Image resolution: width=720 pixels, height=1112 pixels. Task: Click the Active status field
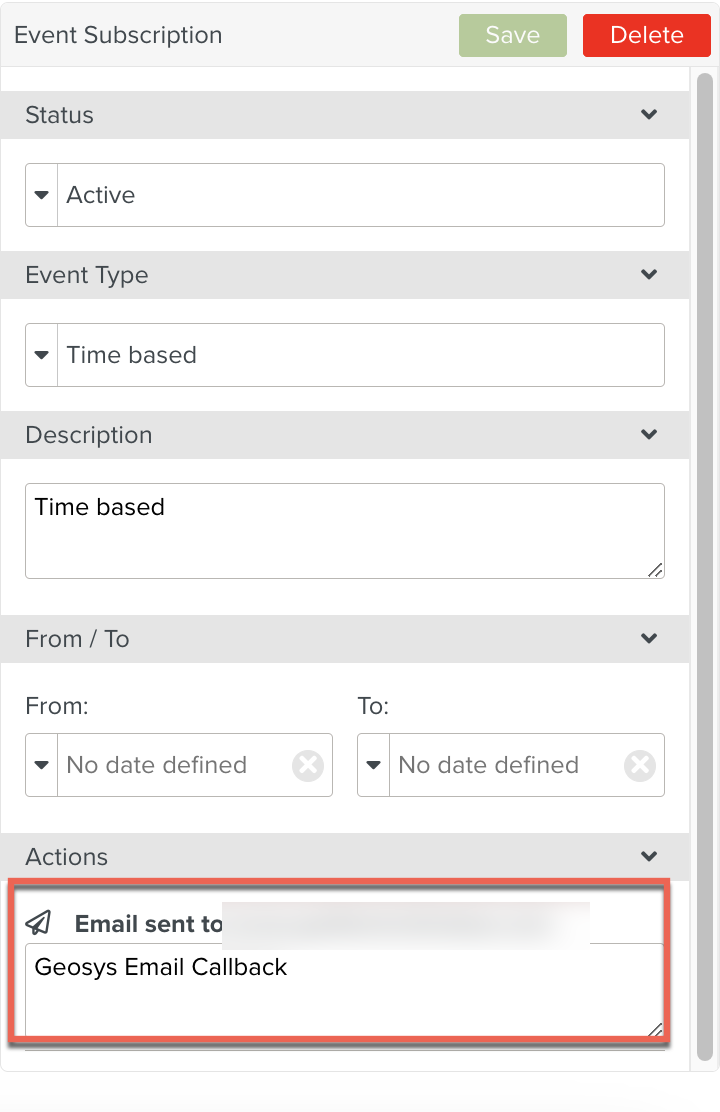coord(360,195)
